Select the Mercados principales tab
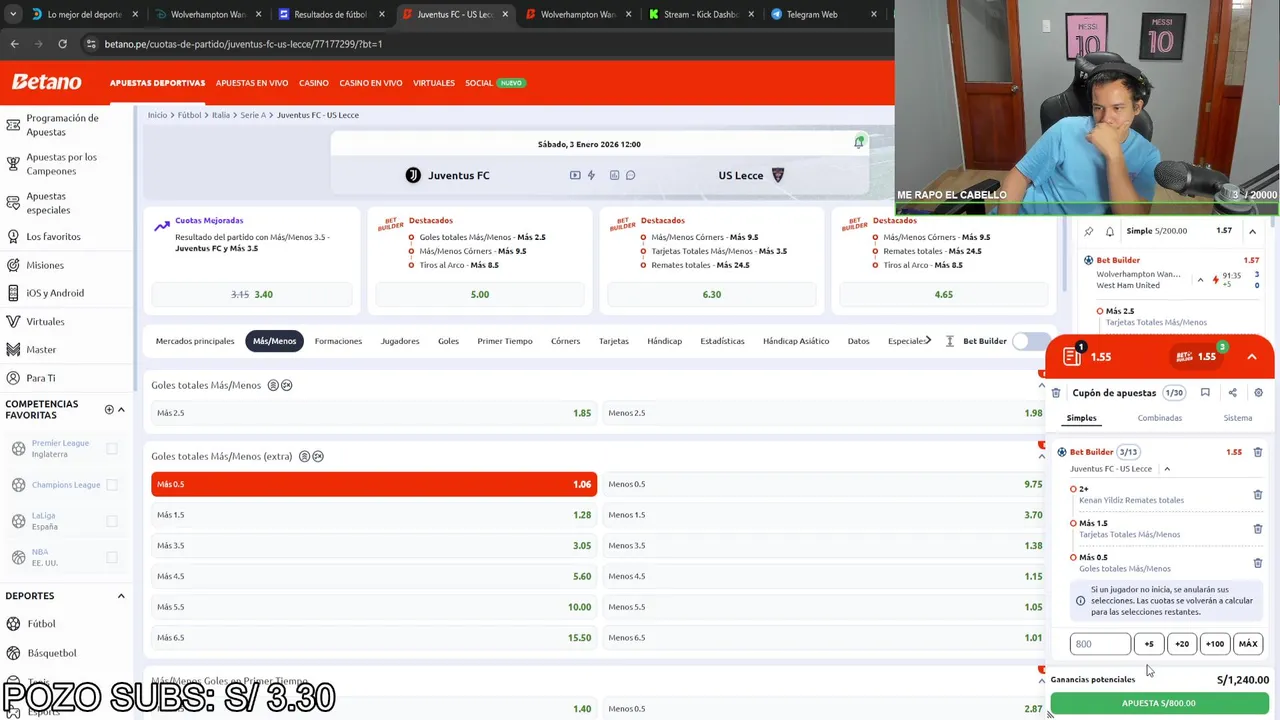 tap(195, 341)
